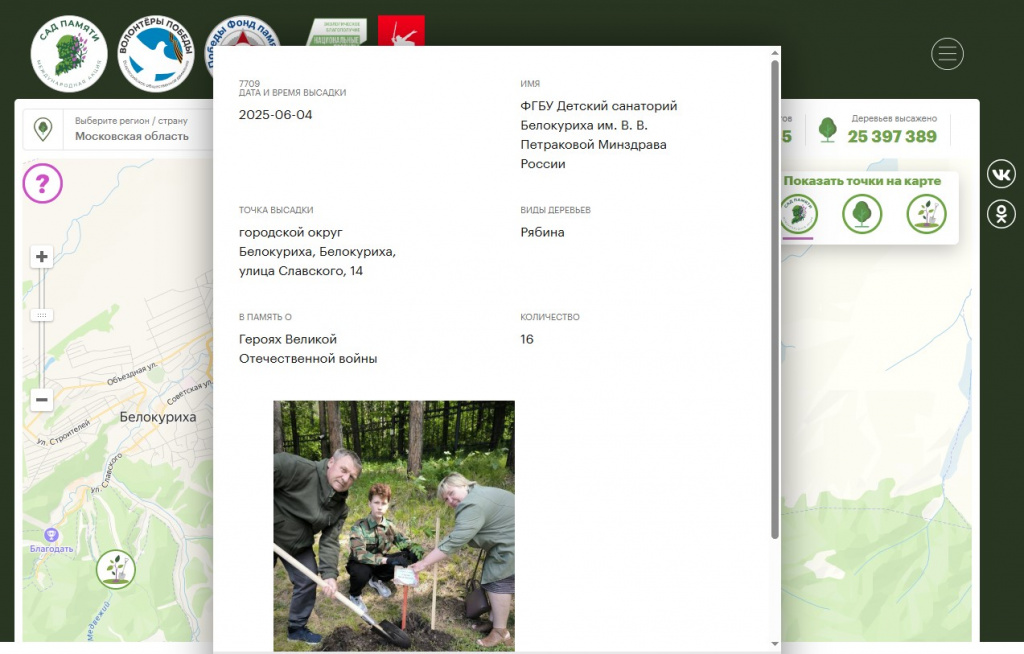Screen dimensions: 1024x654
Task: Click the Объездная ул. street label
Action: coord(133,374)
